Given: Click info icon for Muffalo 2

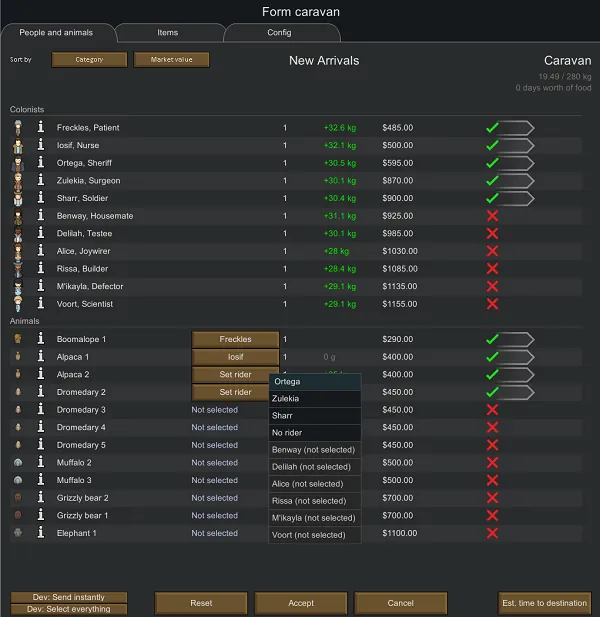Looking at the screenshot, I should tap(41, 463).
